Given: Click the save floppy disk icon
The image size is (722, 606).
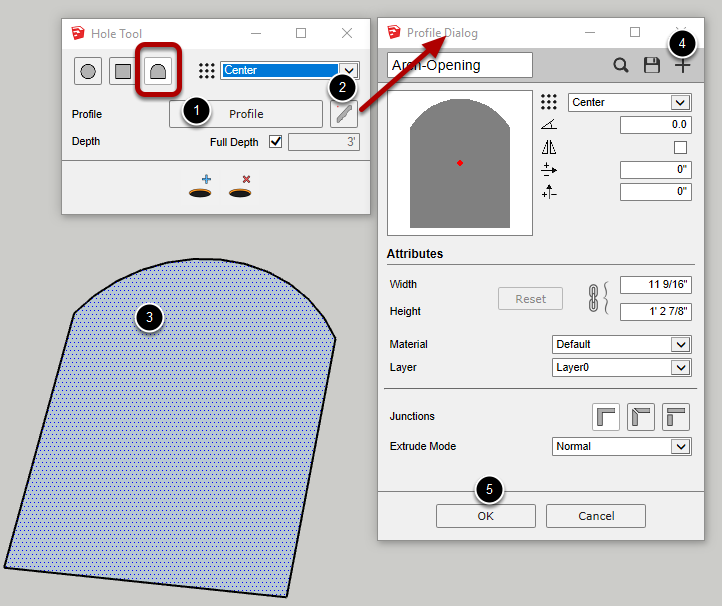Looking at the screenshot, I should click(652, 65).
